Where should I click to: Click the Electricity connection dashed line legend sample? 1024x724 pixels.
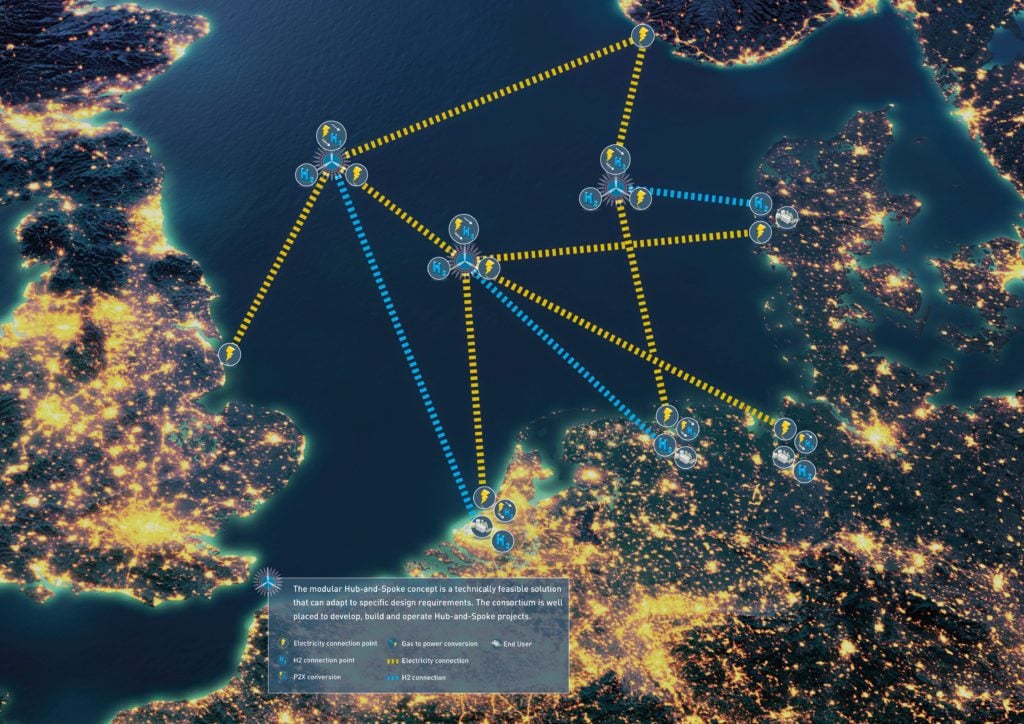click(395, 661)
